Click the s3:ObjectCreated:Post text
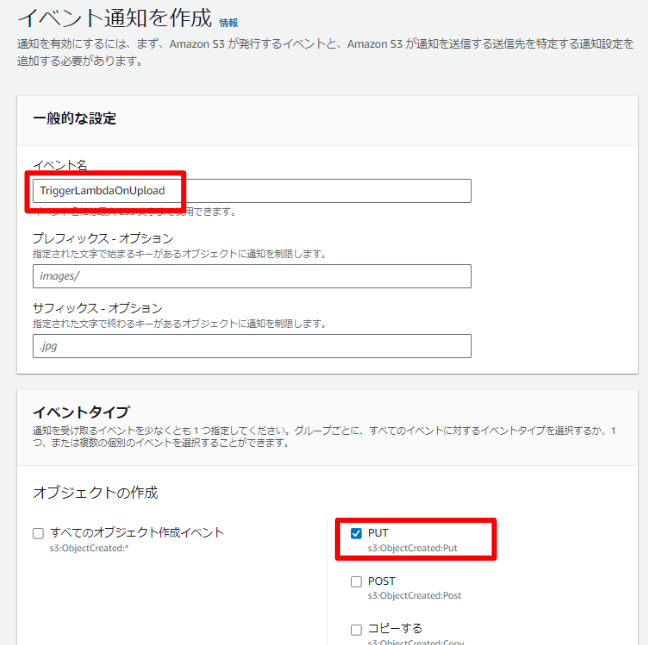 pyautogui.click(x=415, y=596)
